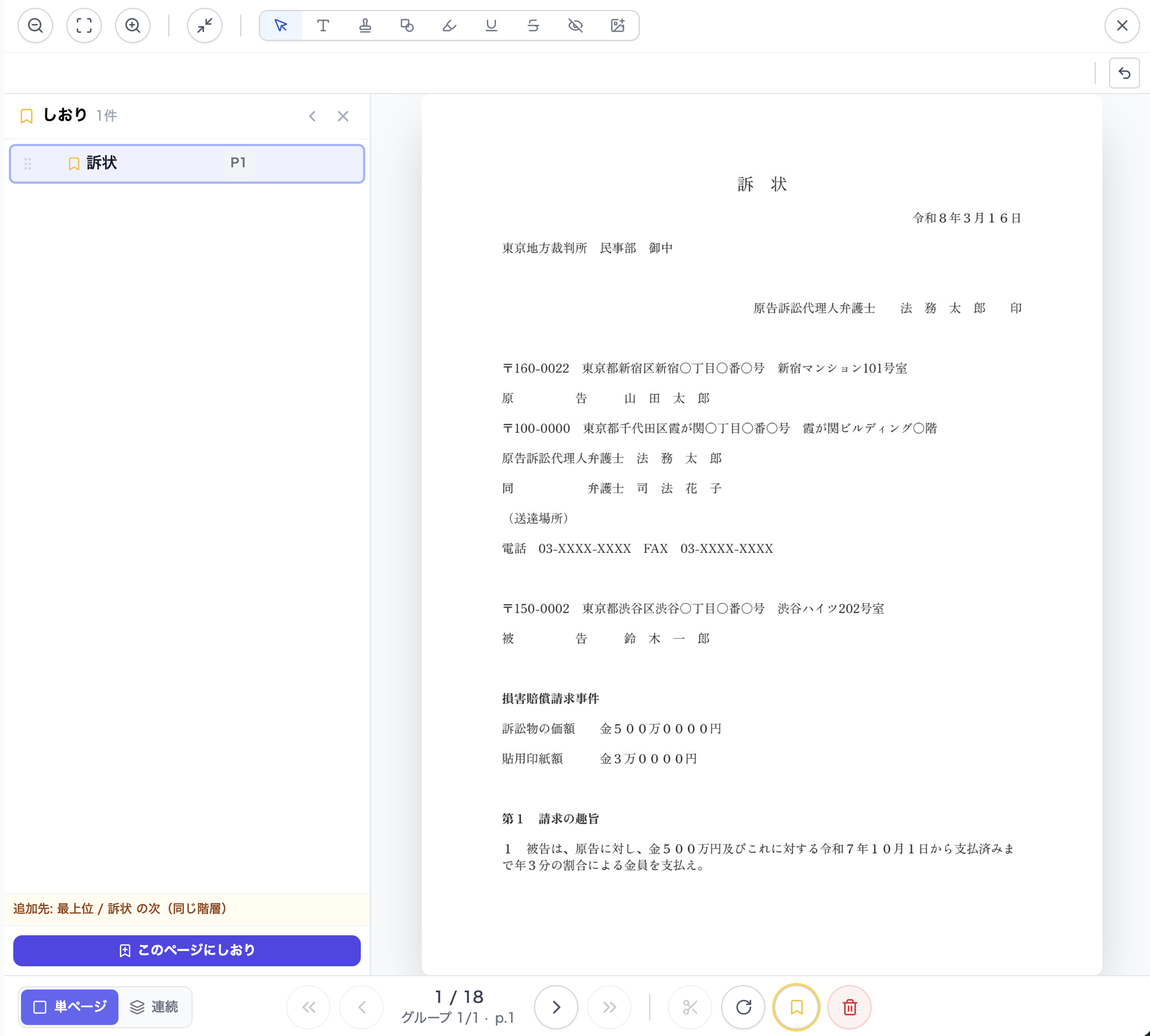Click the document title 訴 状

(762, 184)
